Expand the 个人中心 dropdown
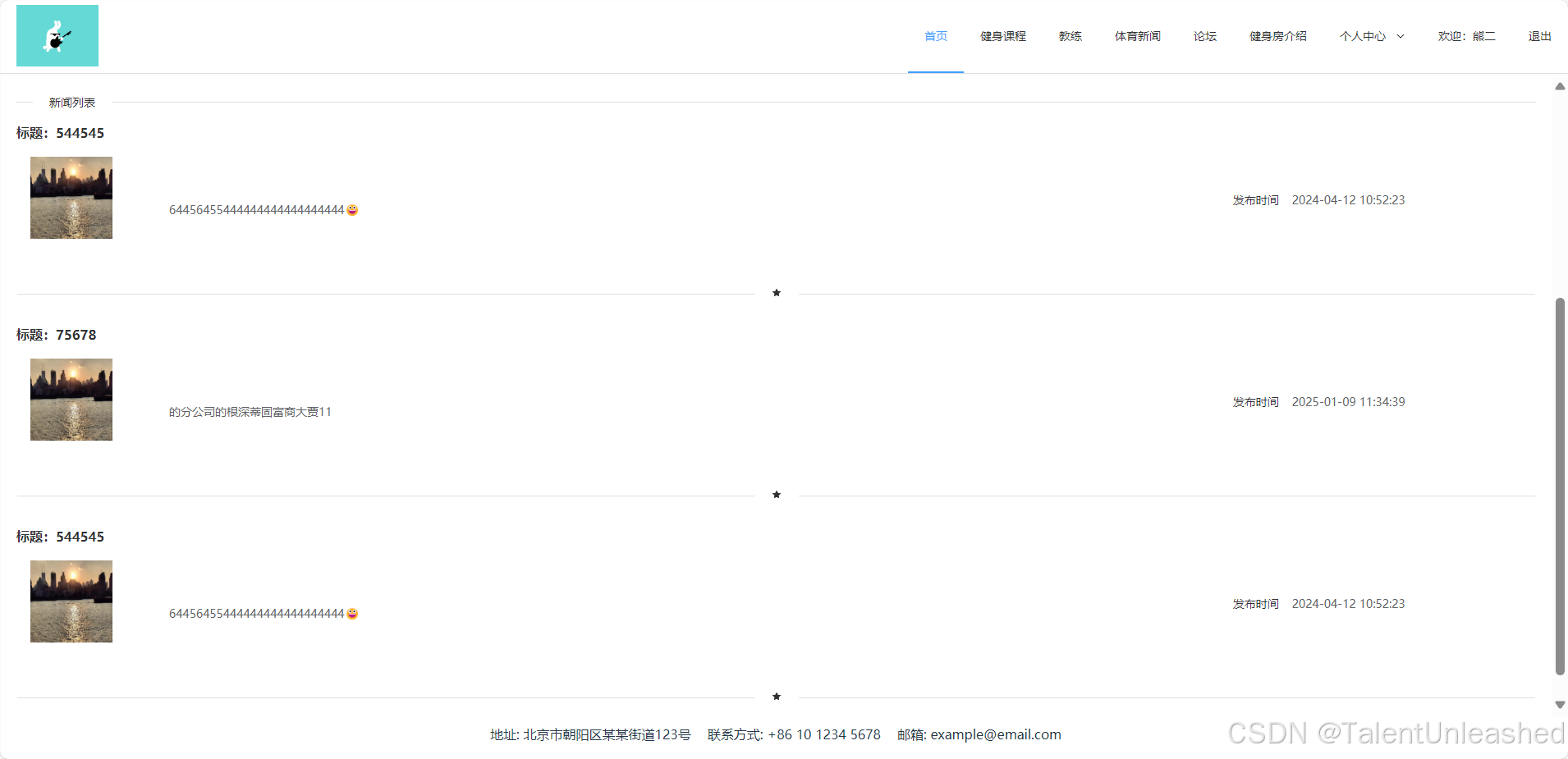Image resolution: width=1568 pixels, height=759 pixels. point(1372,36)
